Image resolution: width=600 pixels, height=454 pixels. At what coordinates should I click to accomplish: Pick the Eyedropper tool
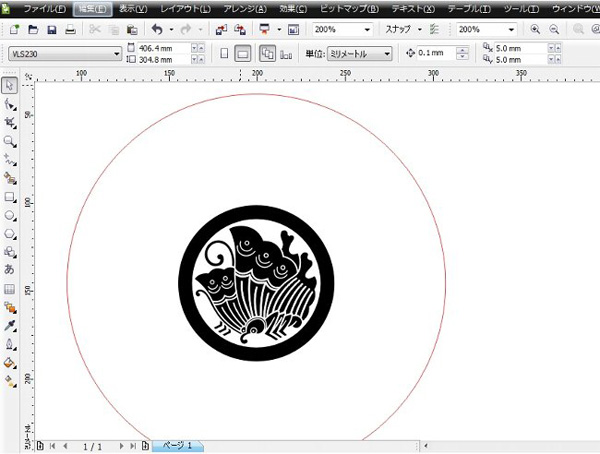coord(10,325)
